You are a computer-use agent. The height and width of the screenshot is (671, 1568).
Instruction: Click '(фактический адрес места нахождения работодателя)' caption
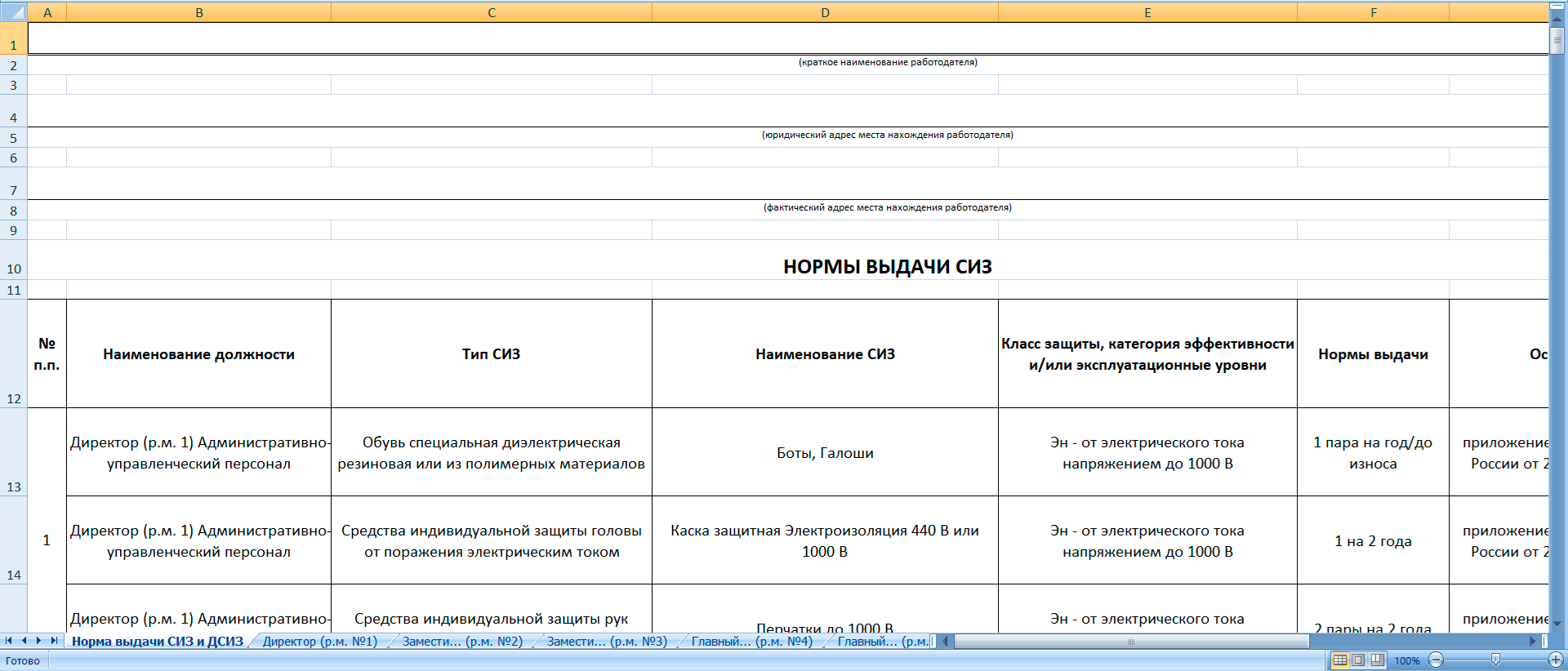tap(888, 207)
